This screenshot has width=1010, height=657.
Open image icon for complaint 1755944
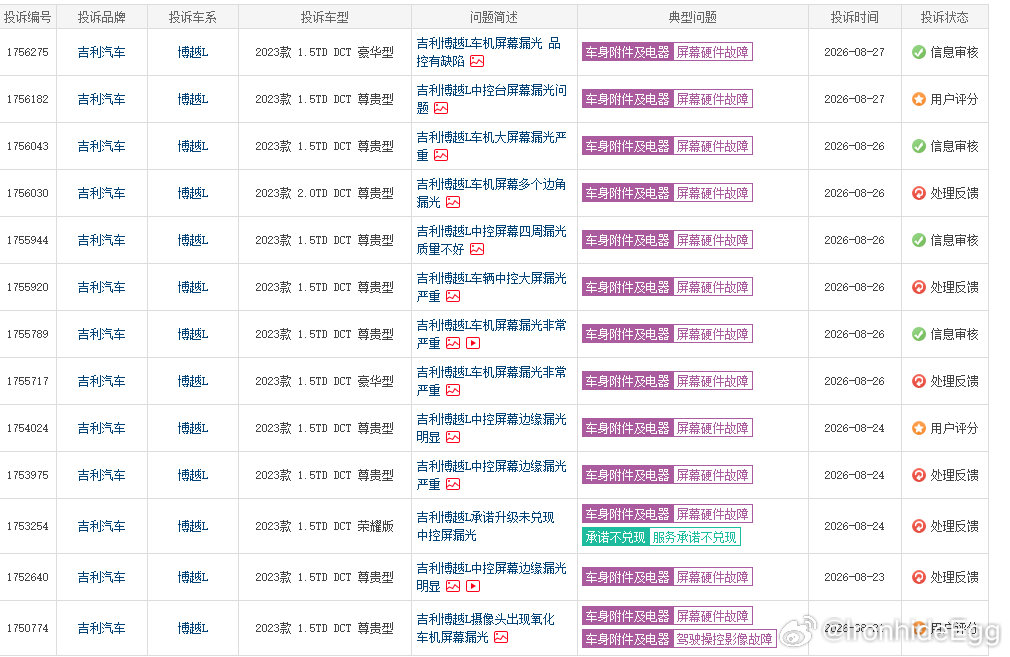[x=477, y=249]
